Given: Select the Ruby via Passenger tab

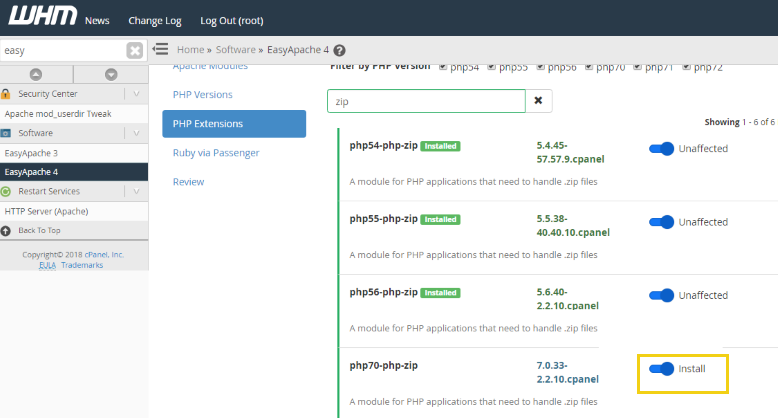Looking at the screenshot, I should pyautogui.click(x=216, y=153).
